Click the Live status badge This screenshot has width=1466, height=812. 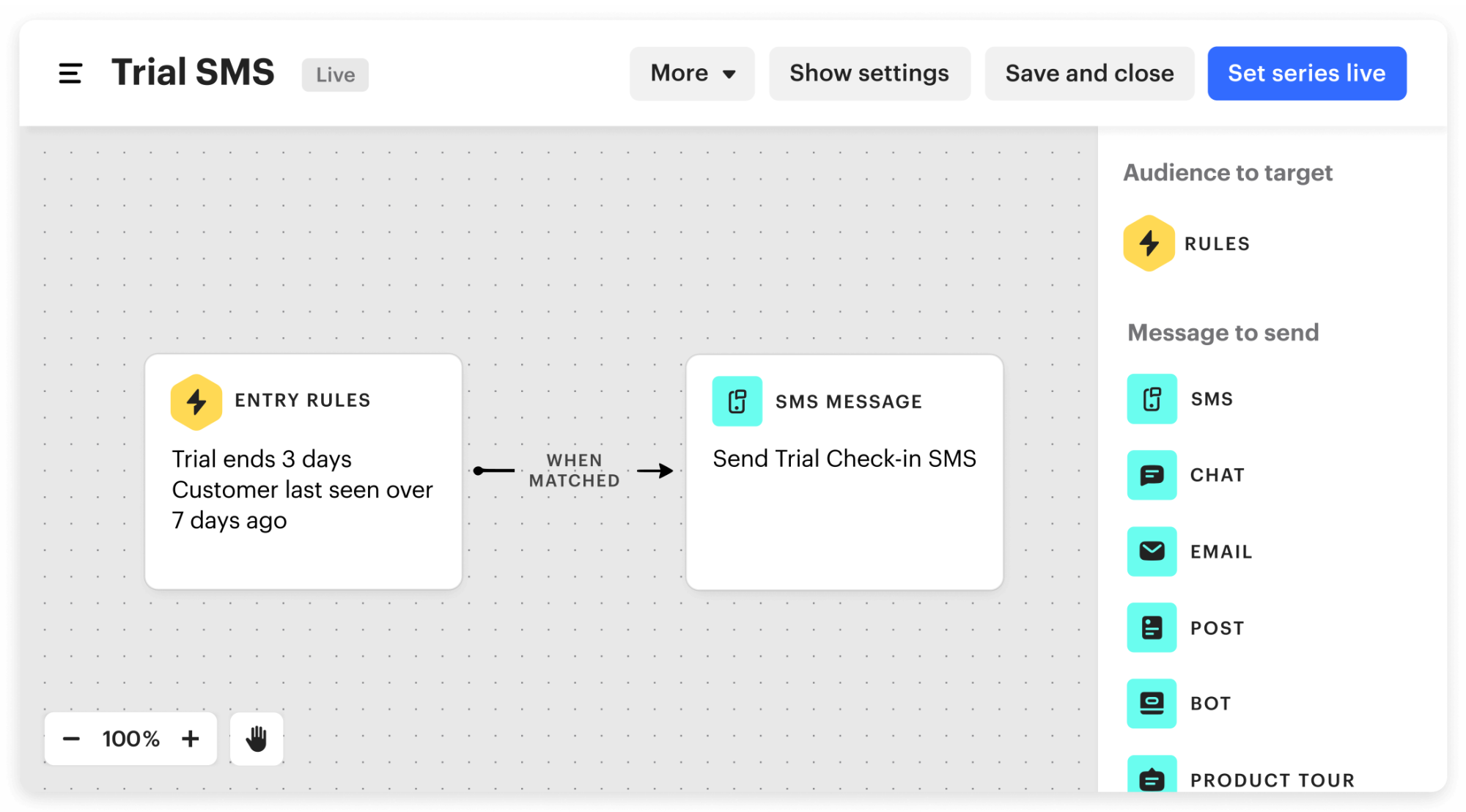(335, 75)
